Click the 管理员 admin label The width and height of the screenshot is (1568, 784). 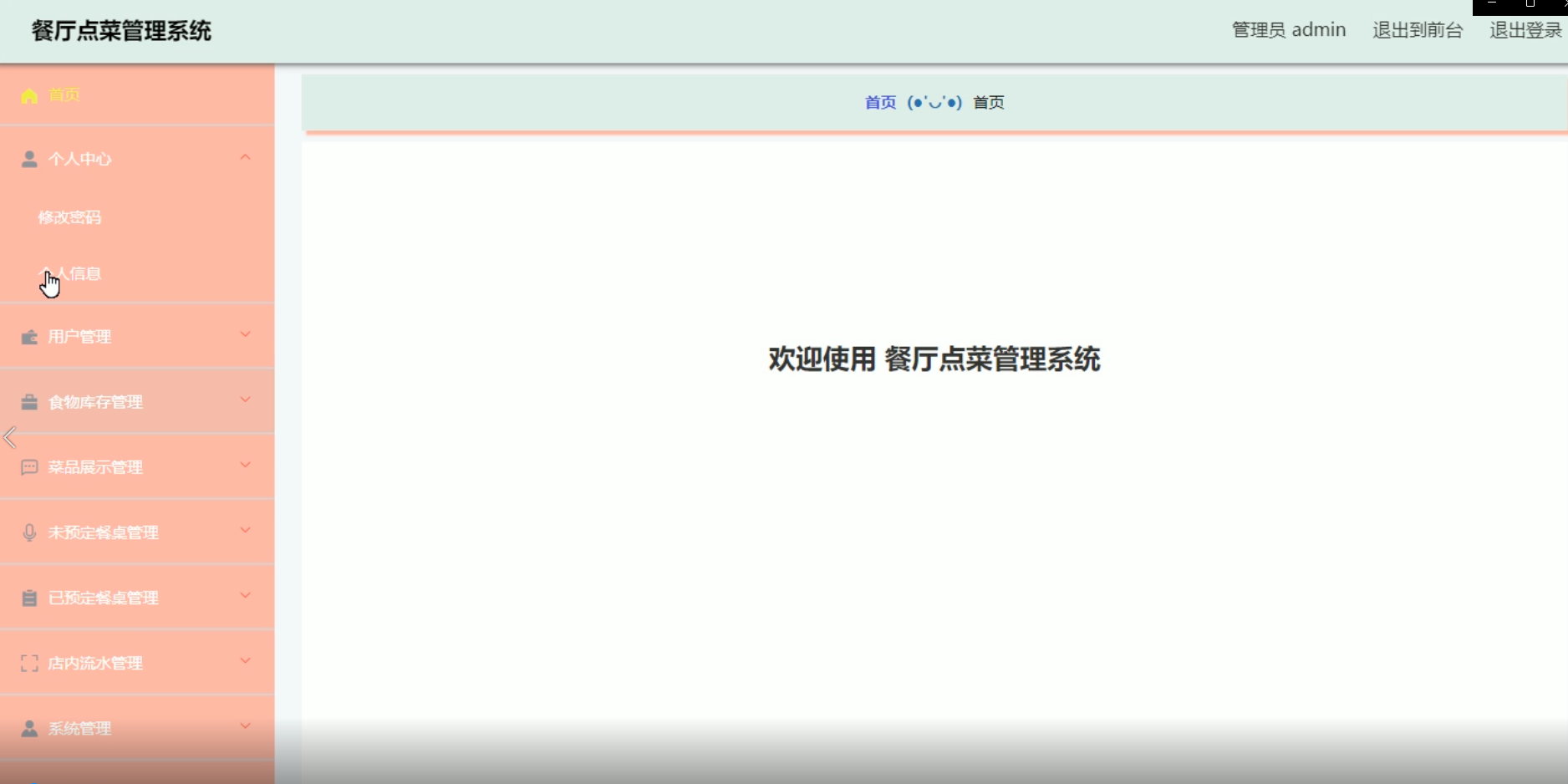tap(1287, 29)
